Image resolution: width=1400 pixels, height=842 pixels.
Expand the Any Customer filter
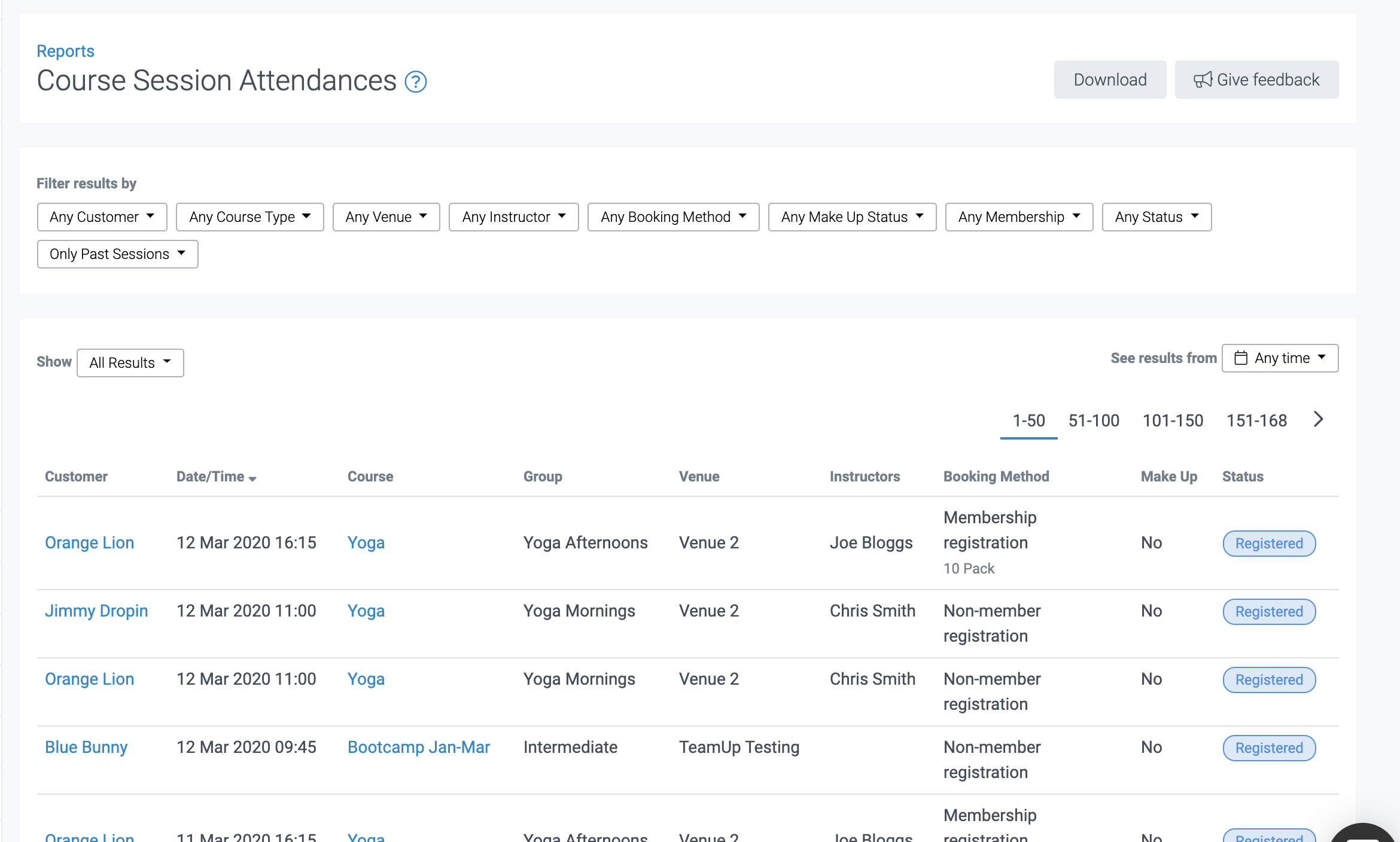coord(102,217)
